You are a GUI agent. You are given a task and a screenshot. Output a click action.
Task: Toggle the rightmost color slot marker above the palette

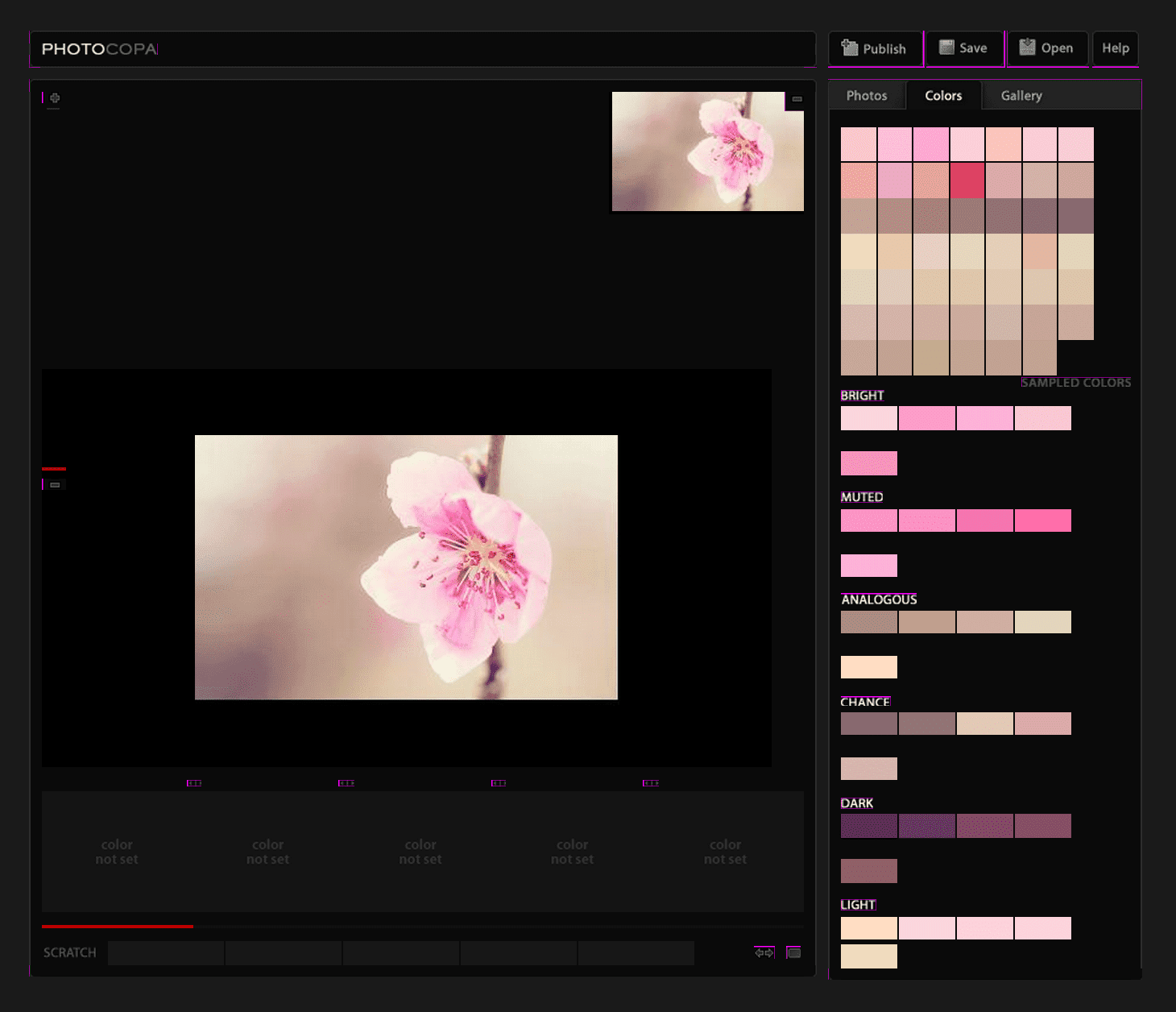[651, 782]
